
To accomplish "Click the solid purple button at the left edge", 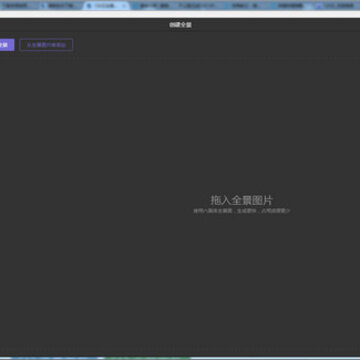I will [7, 45].
